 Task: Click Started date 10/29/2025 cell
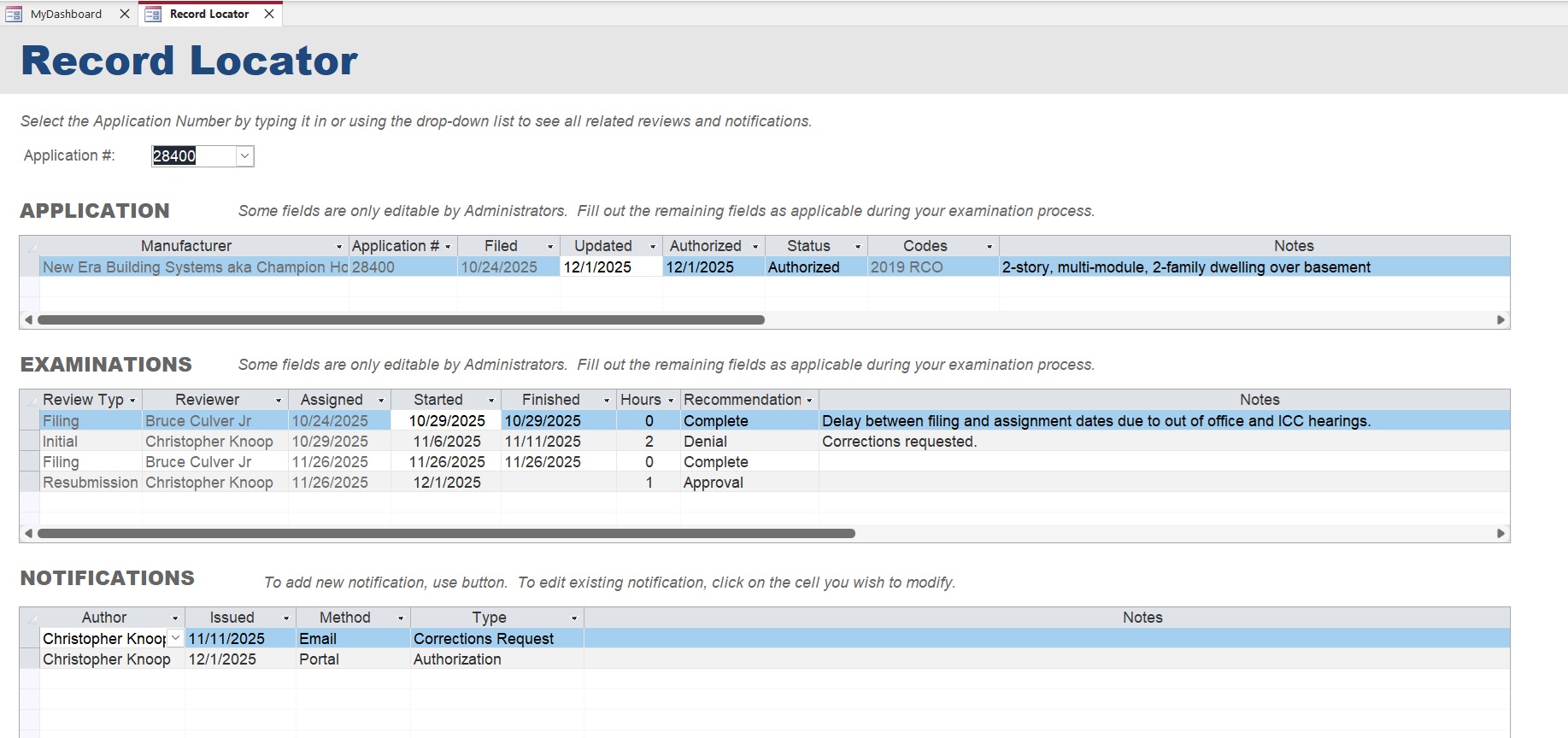point(446,421)
